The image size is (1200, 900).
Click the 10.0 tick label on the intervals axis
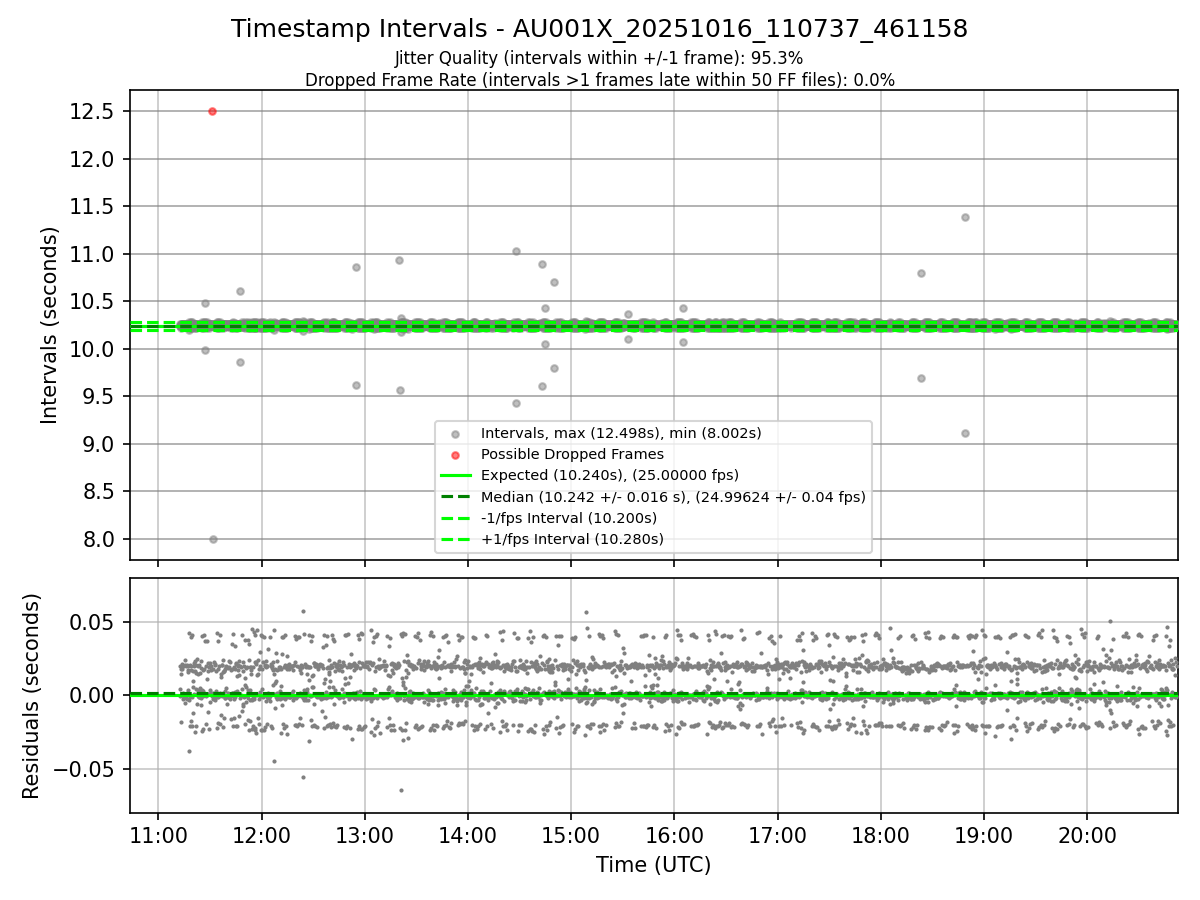coord(92,349)
